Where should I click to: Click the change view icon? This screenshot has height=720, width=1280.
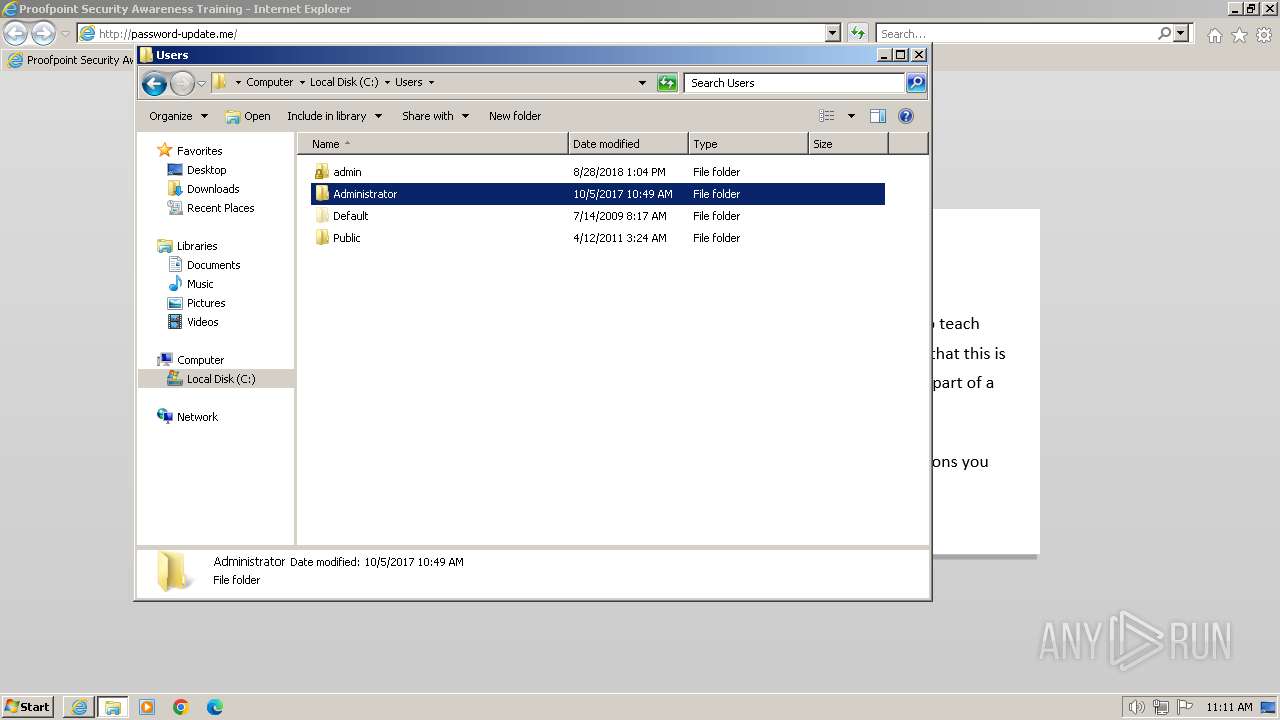pos(827,116)
